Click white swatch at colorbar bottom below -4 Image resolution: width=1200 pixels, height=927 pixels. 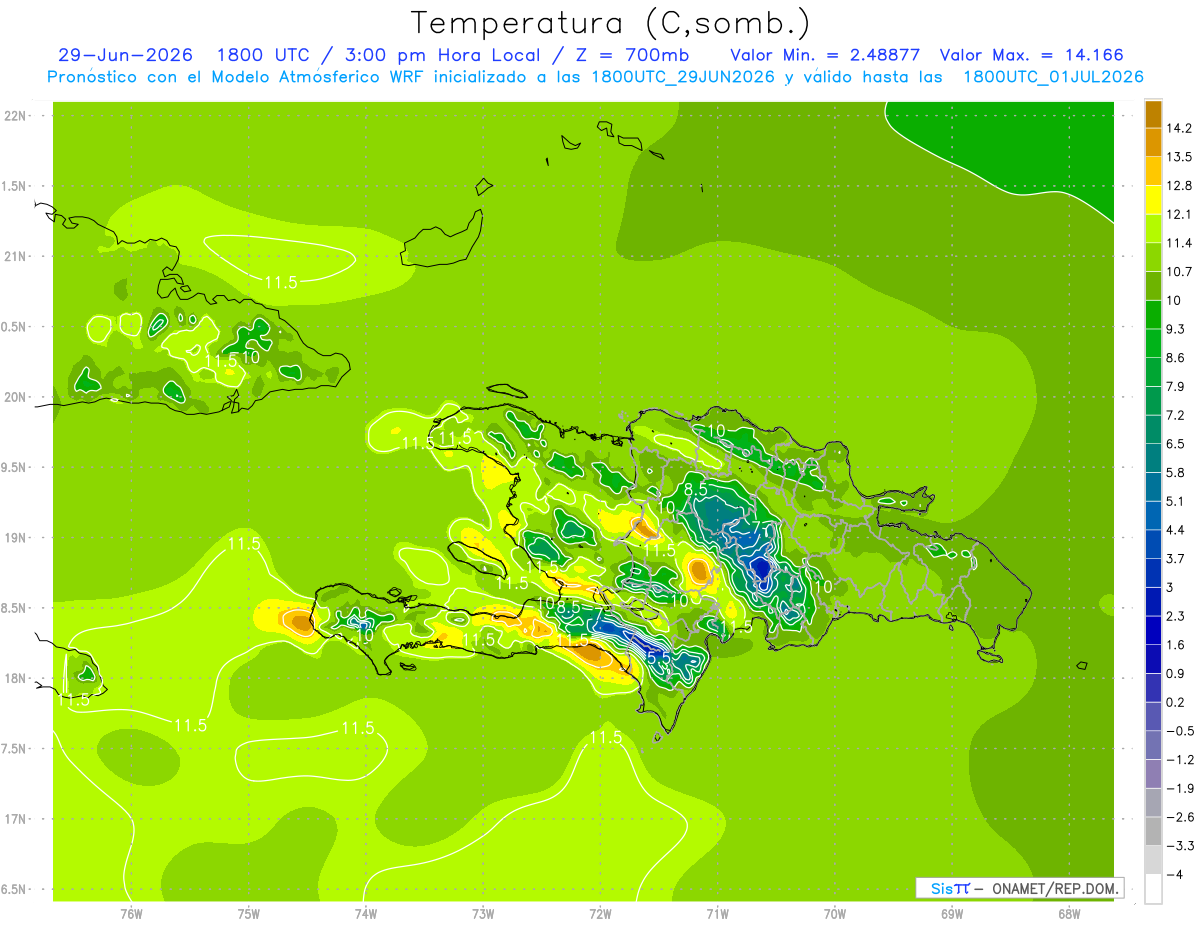1153,888
